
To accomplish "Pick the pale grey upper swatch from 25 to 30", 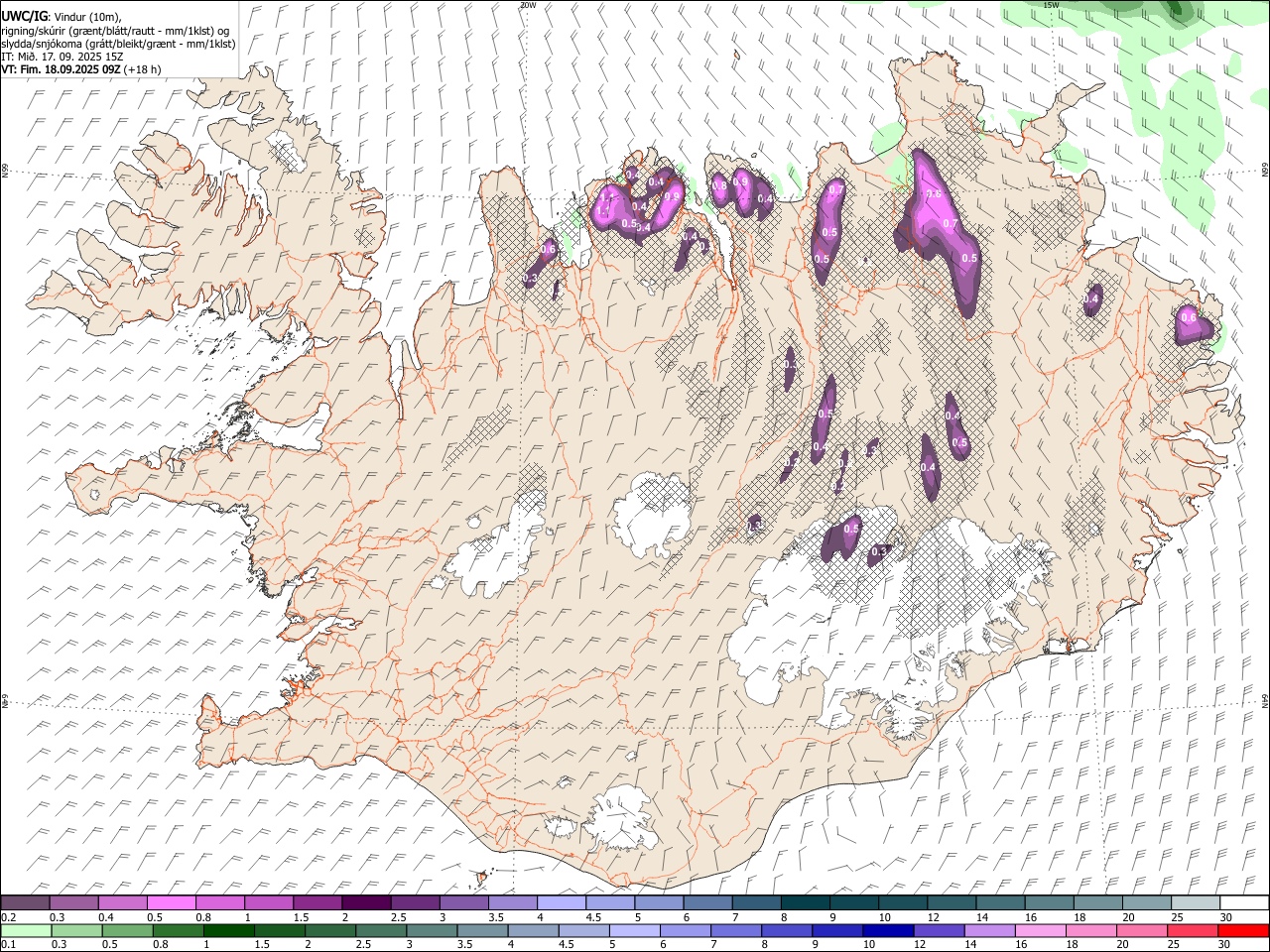I will tap(1196, 903).
